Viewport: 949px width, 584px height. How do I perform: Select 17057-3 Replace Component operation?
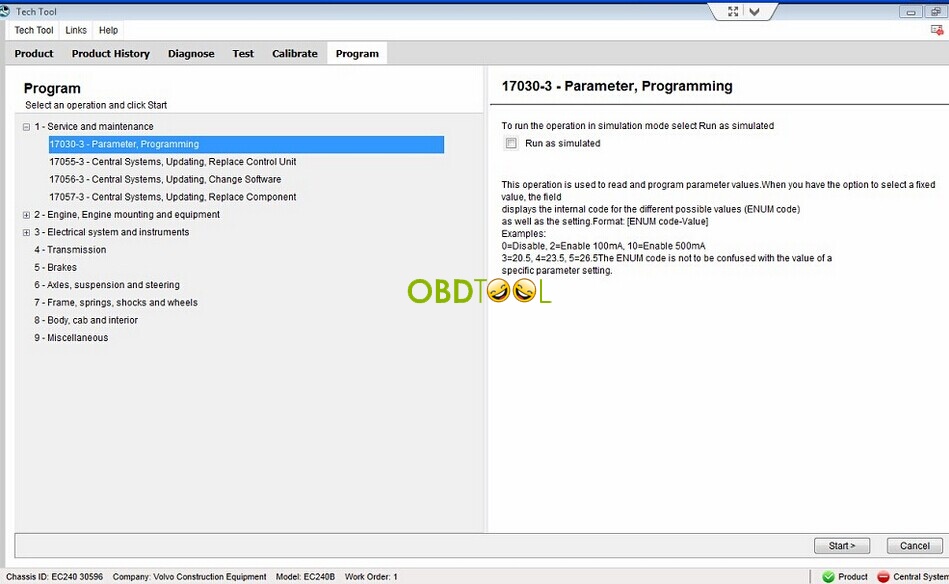173,197
